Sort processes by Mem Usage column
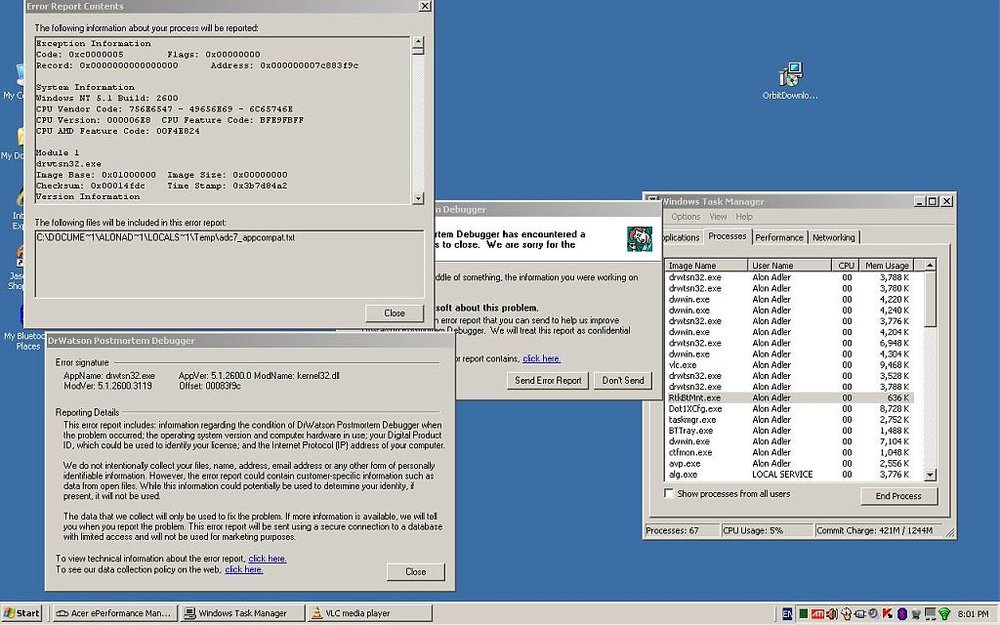 tap(886, 265)
